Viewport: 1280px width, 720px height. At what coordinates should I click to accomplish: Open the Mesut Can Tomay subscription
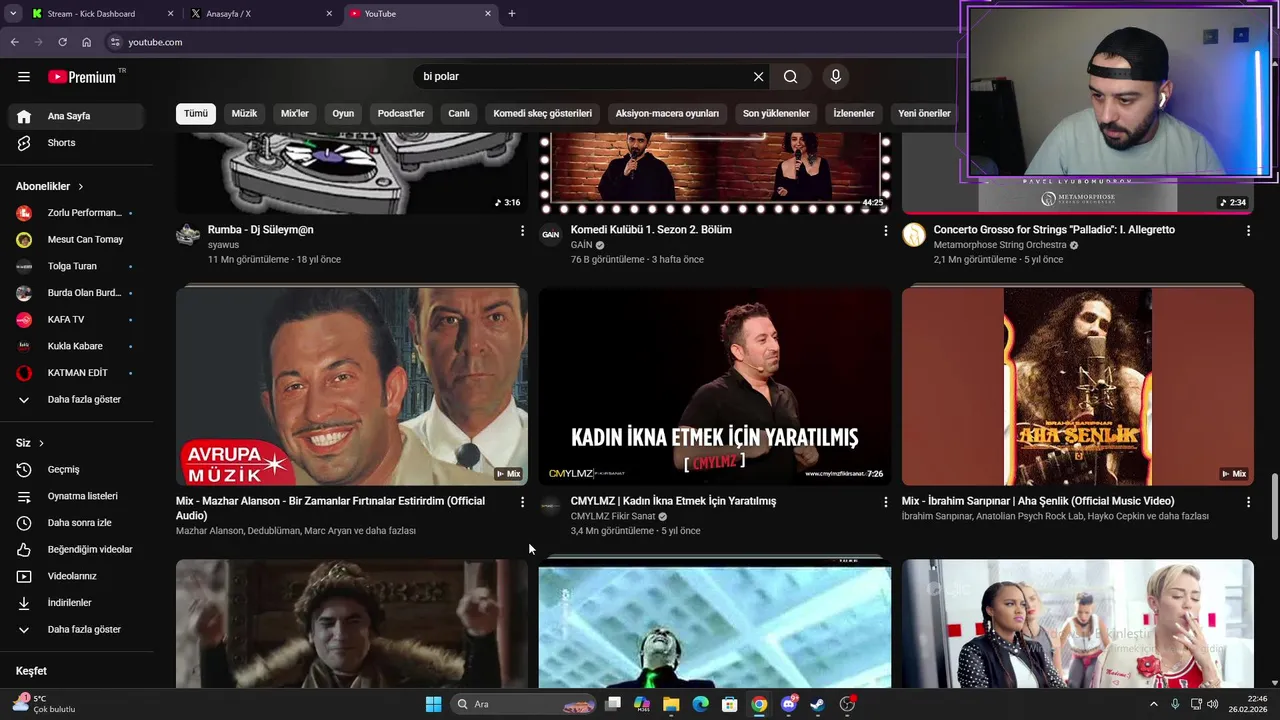pyautogui.click(x=76, y=240)
